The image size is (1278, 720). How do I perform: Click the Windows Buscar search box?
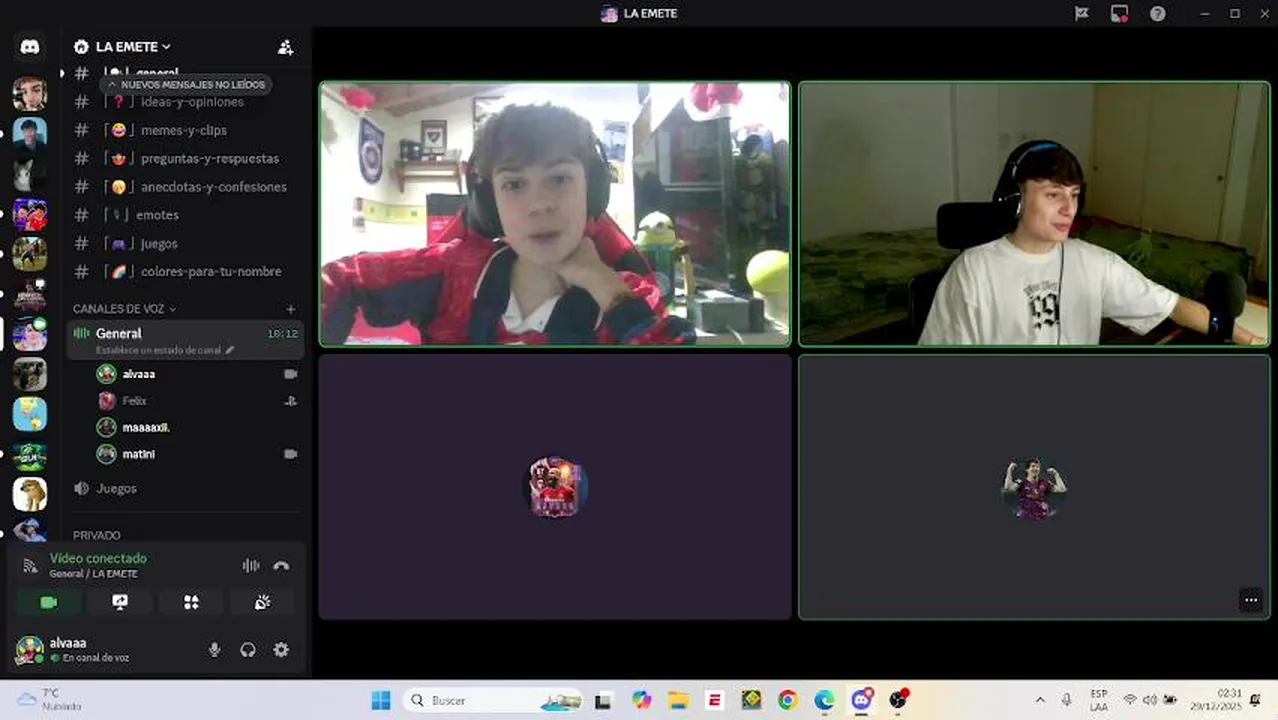click(x=494, y=700)
